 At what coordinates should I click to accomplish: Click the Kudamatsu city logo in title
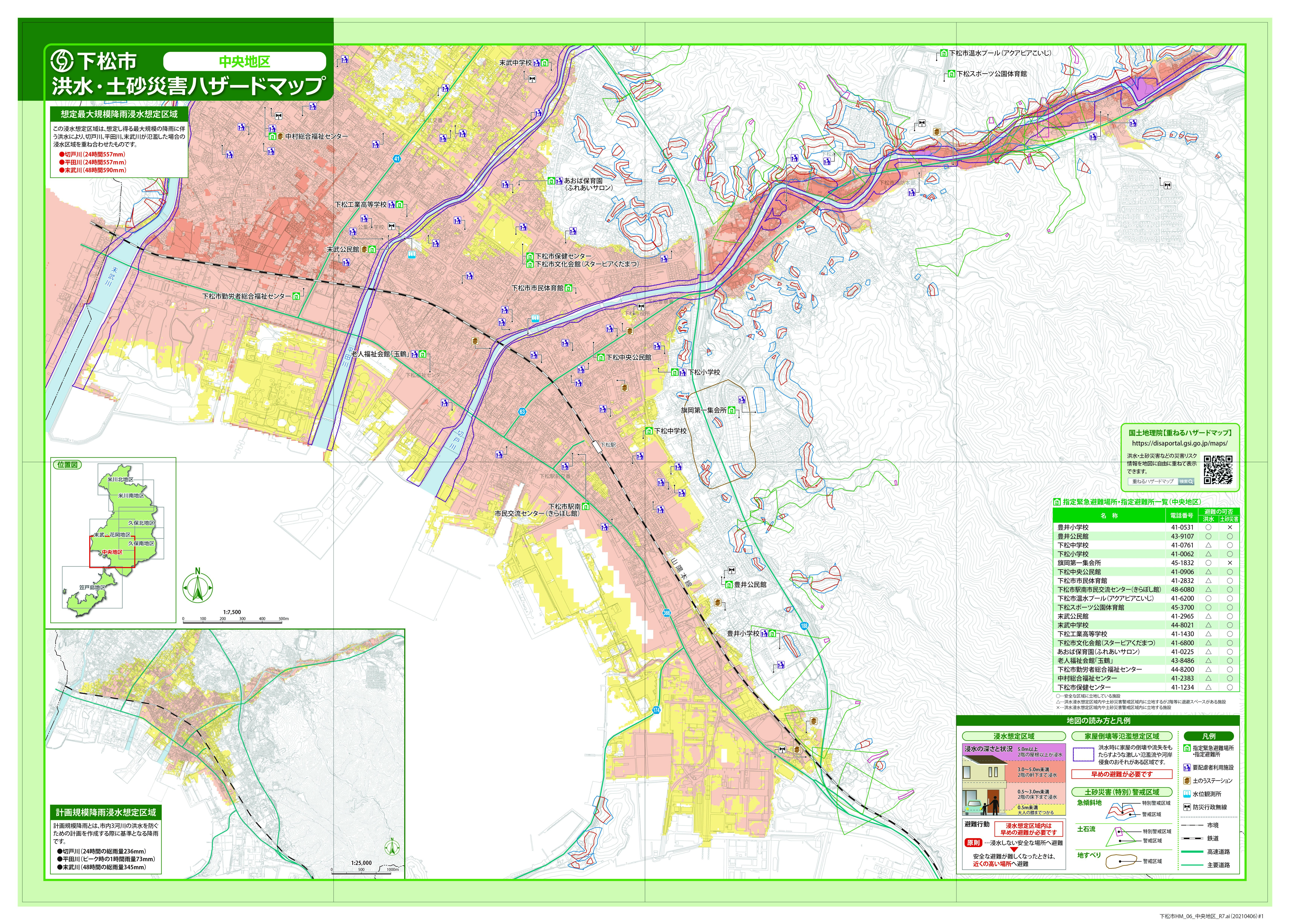click(x=62, y=61)
